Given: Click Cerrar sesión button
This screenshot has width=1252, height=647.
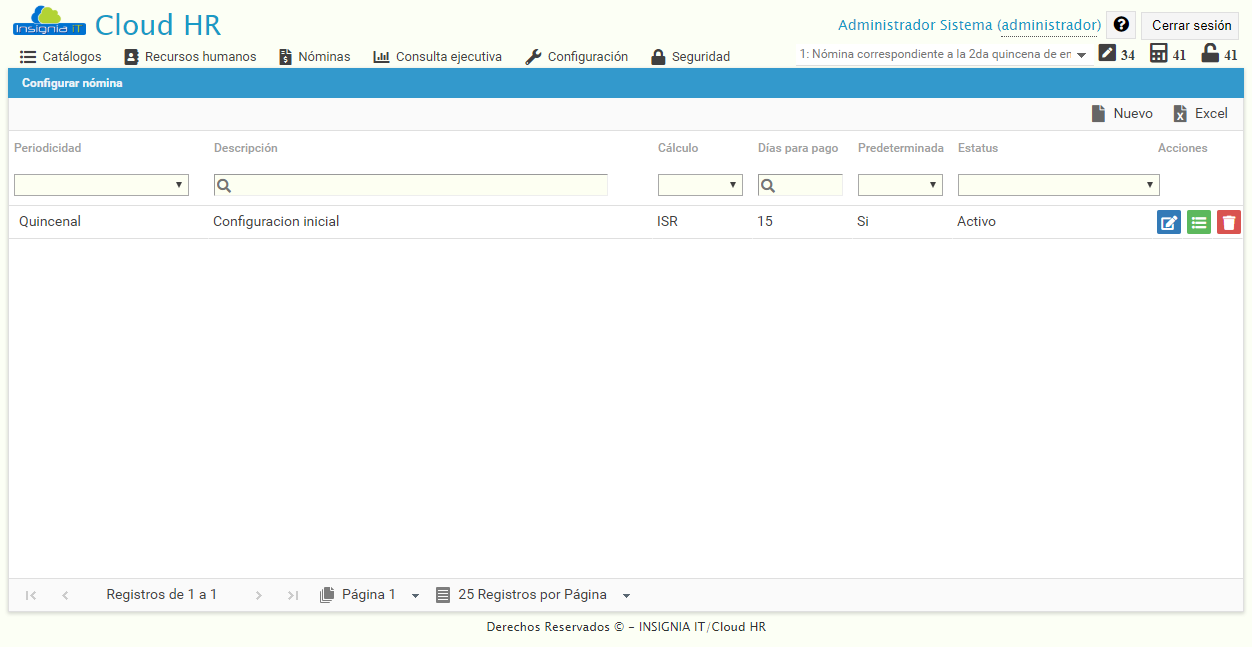Looking at the screenshot, I should tap(1189, 24).
